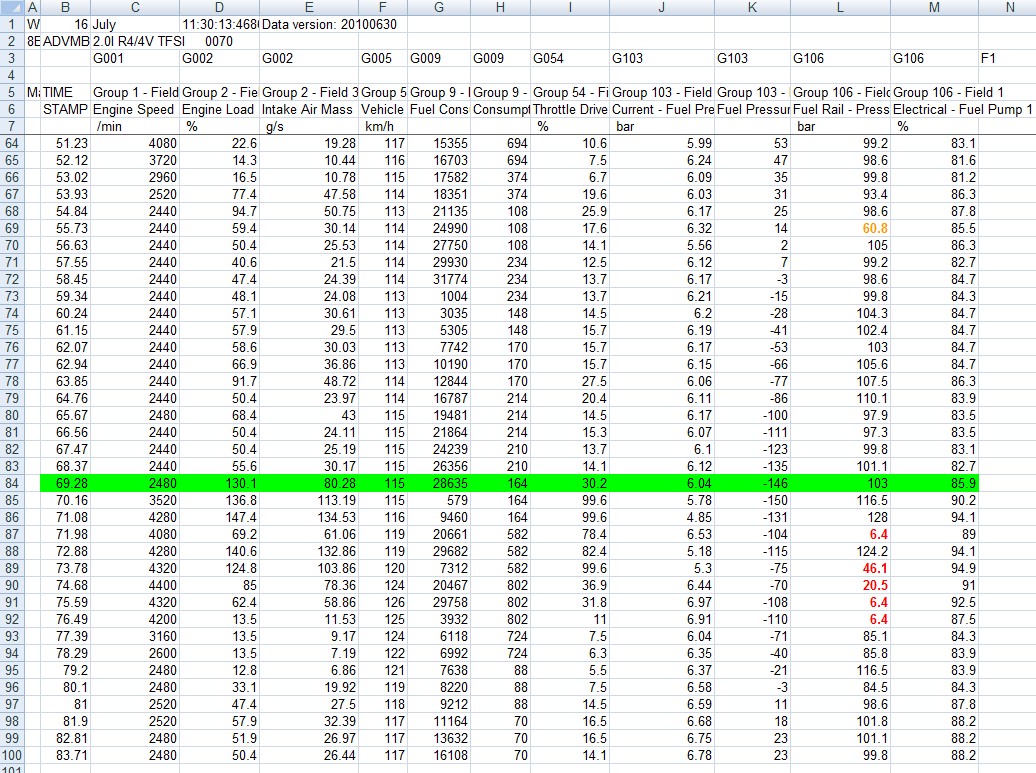Click the 'F1' cell in column N
The height and width of the screenshot is (773, 1036).
pyautogui.click(x=1007, y=58)
